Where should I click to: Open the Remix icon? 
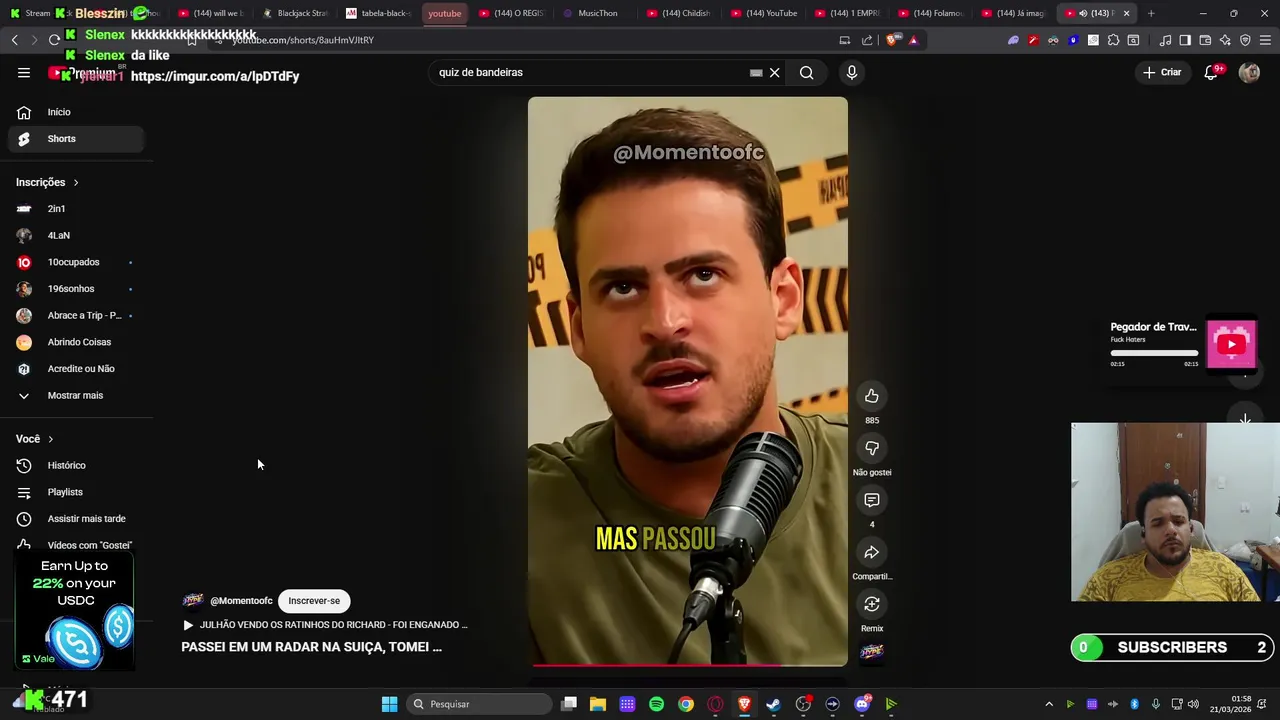872,604
